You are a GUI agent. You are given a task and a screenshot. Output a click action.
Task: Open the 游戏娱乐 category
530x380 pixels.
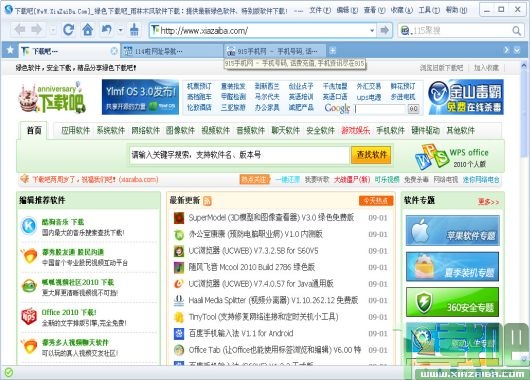tap(355, 130)
